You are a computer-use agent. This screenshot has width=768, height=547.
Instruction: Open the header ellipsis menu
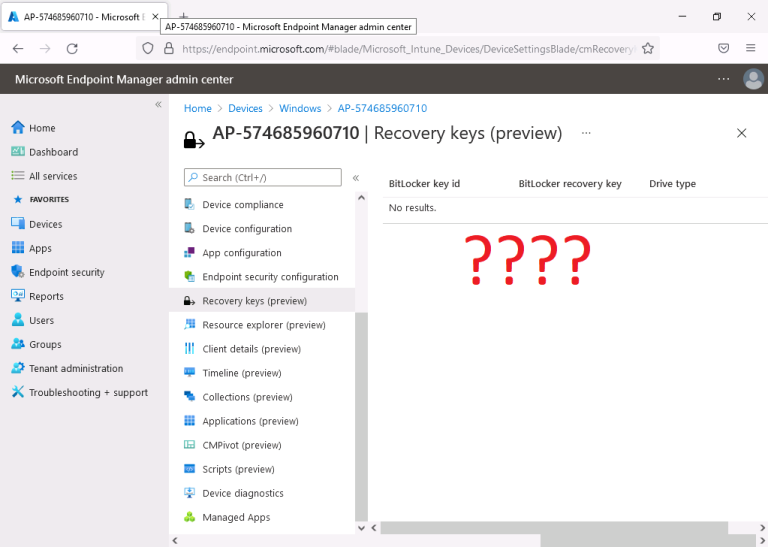click(723, 79)
